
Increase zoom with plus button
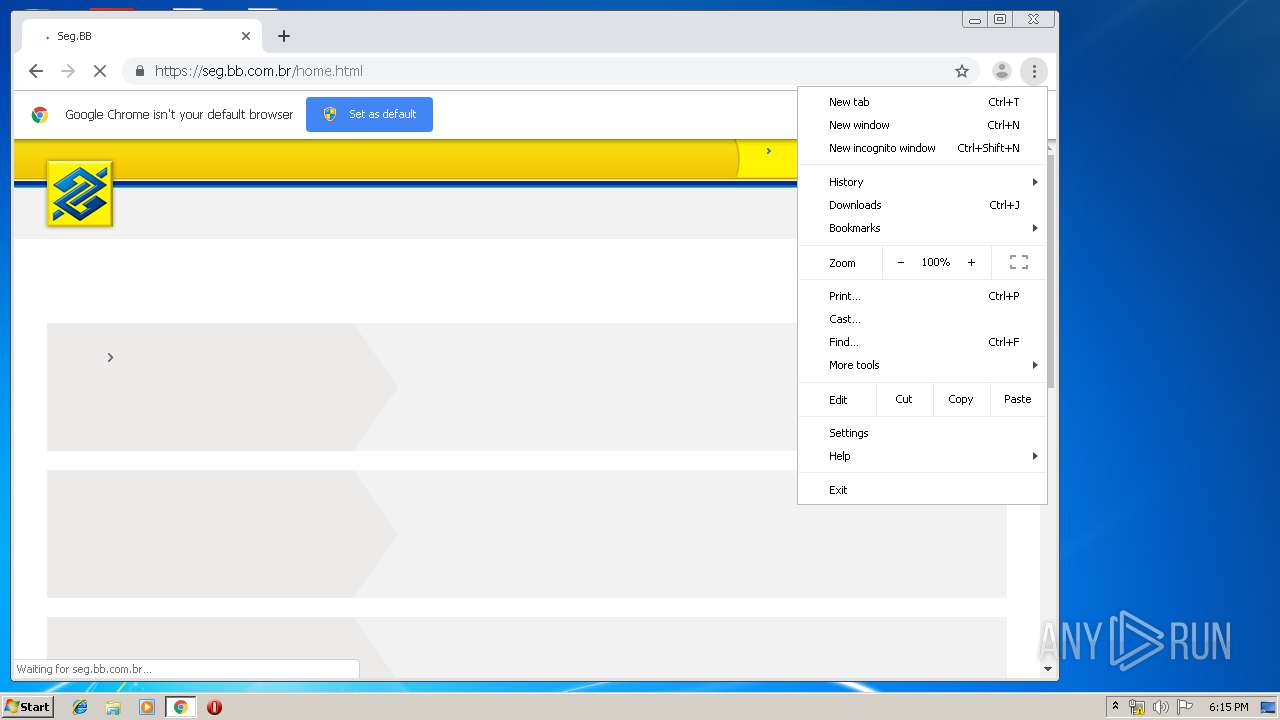click(971, 262)
